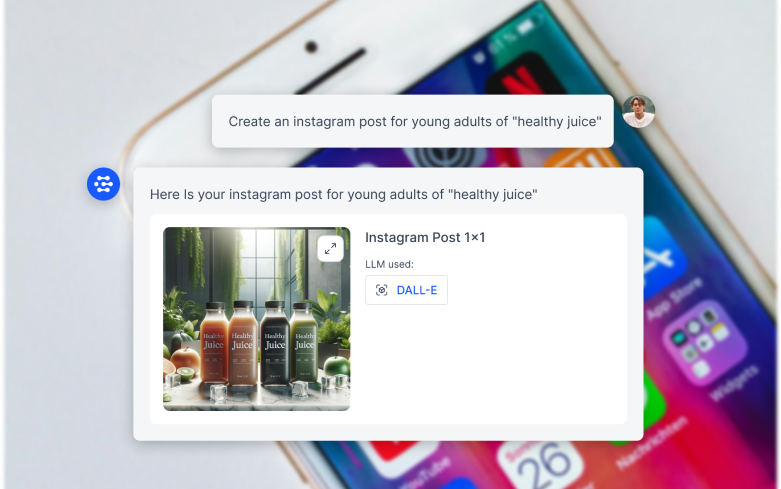The width and height of the screenshot is (781, 489).
Task: Click the DALL-E model button
Action: tap(406, 290)
